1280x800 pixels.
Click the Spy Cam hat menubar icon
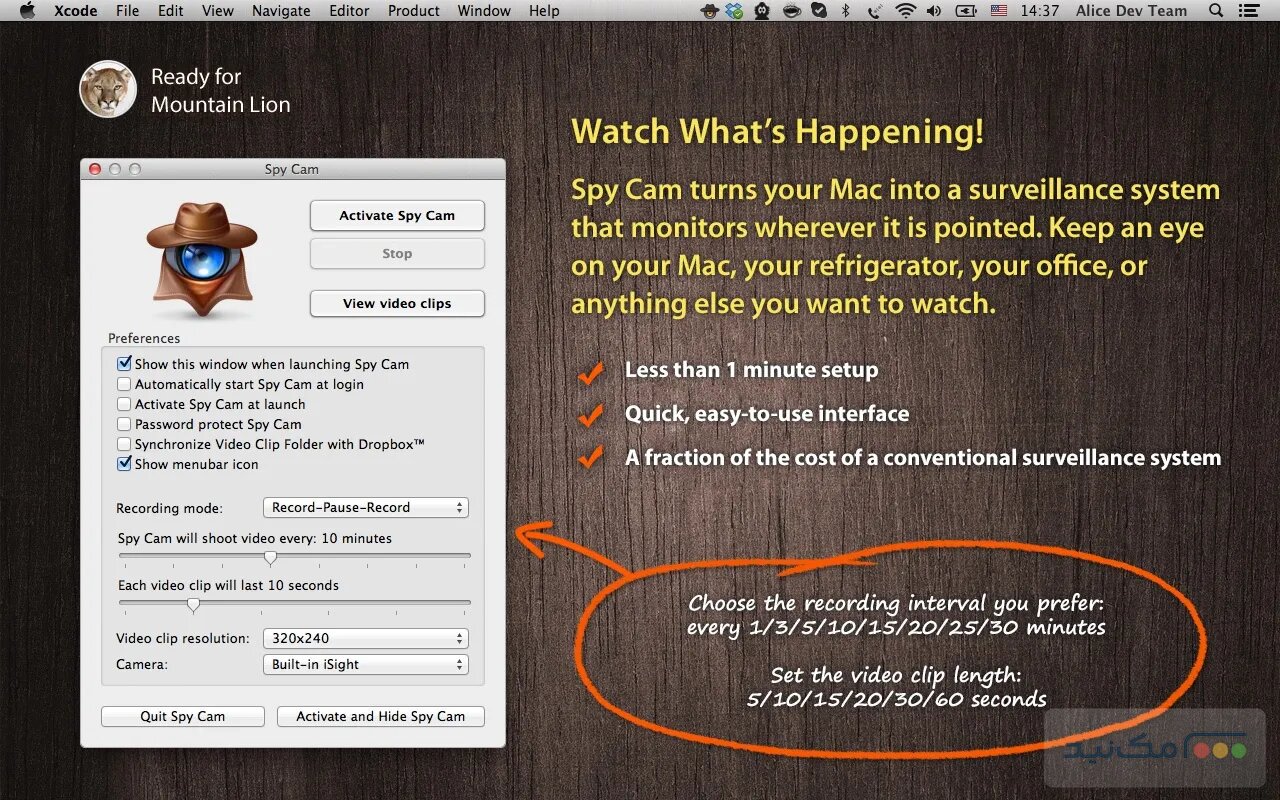pyautogui.click(x=709, y=11)
